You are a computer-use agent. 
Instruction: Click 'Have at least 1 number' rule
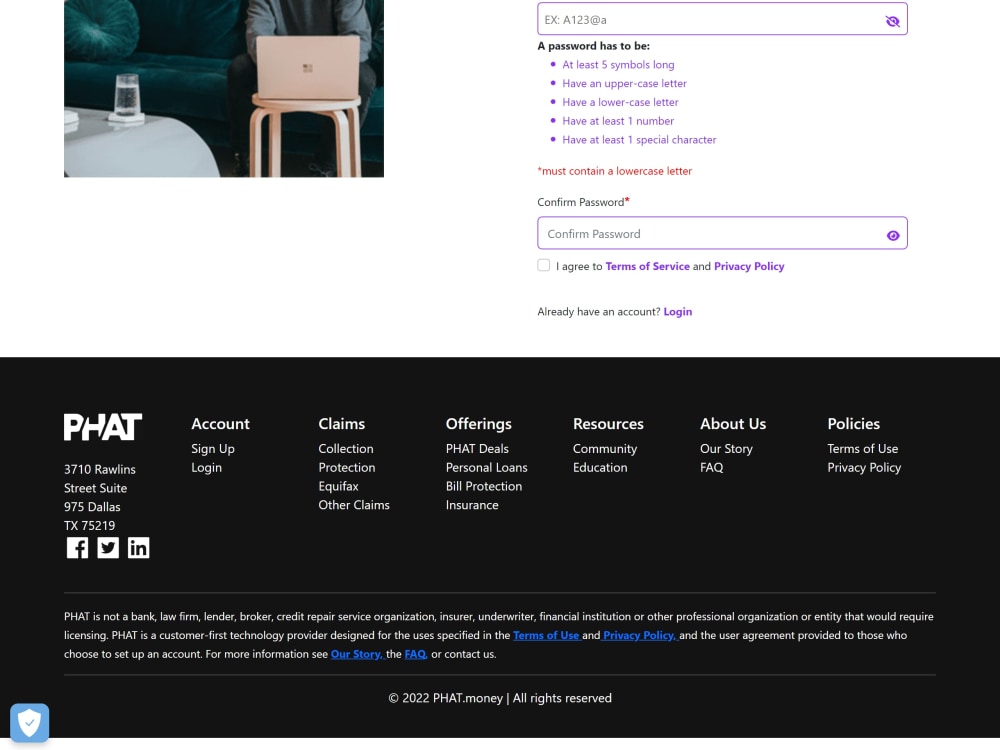[x=618, y=121]
